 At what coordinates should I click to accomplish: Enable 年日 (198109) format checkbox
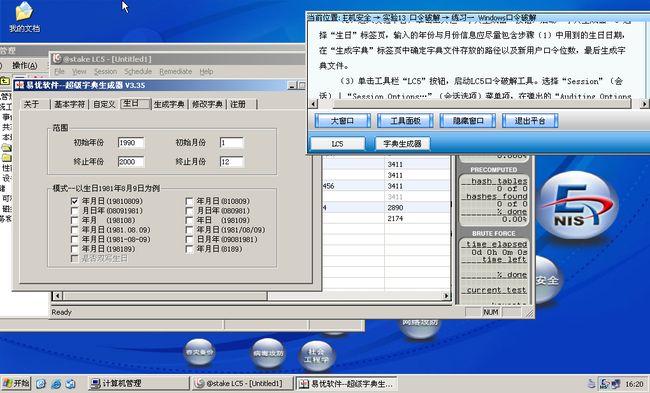(x=189, y=220)
